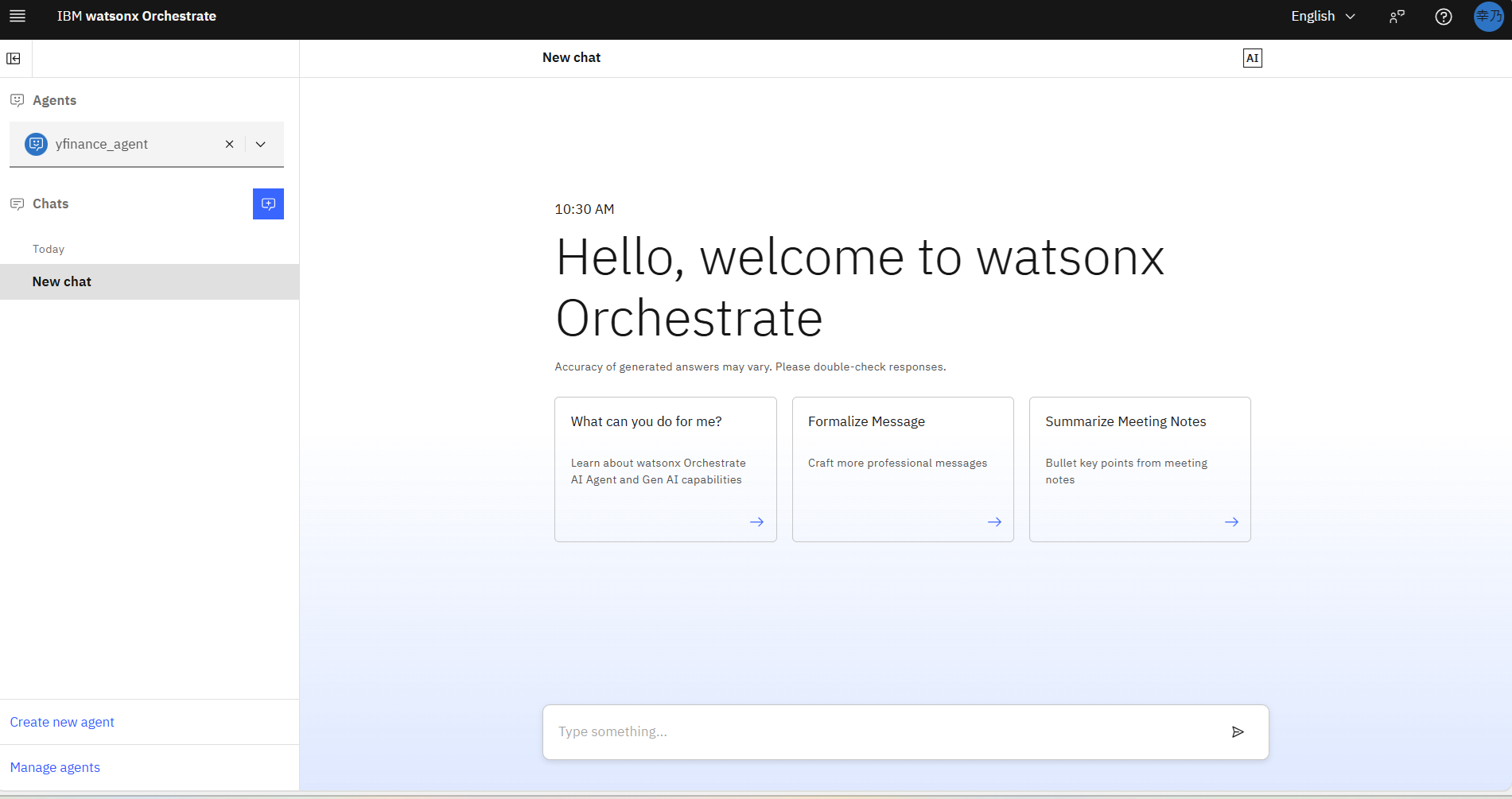The image size is (1512, 799).
Task: Click the yfinance_agent avatar icon
Action: 37,144
